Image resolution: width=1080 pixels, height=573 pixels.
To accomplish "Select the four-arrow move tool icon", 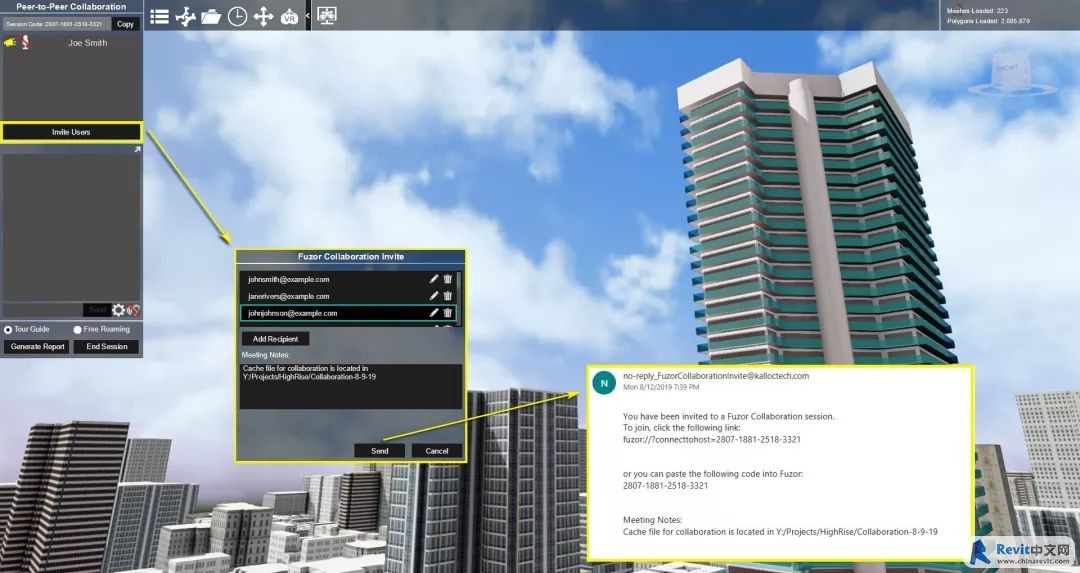I will [263, 16].
